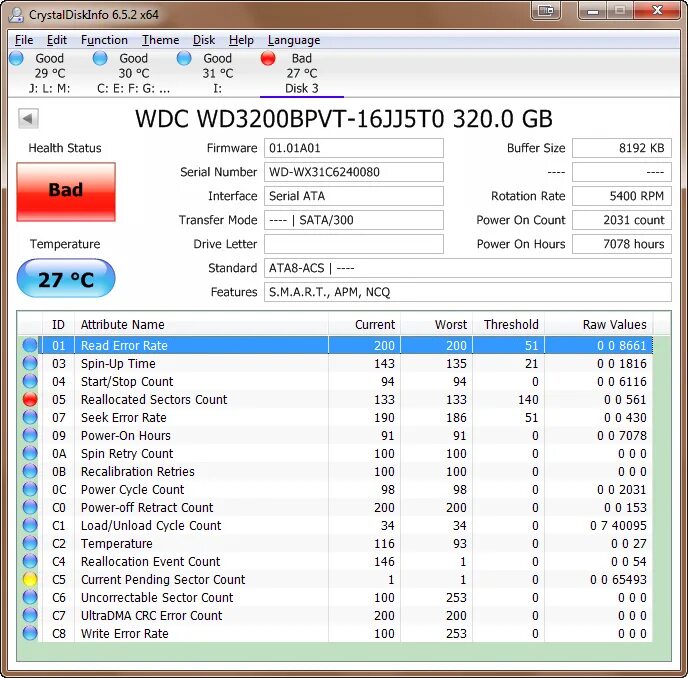Click the Transfer Mode SATA/300 field
Screen dimensions: 688x678
point(354,220)
